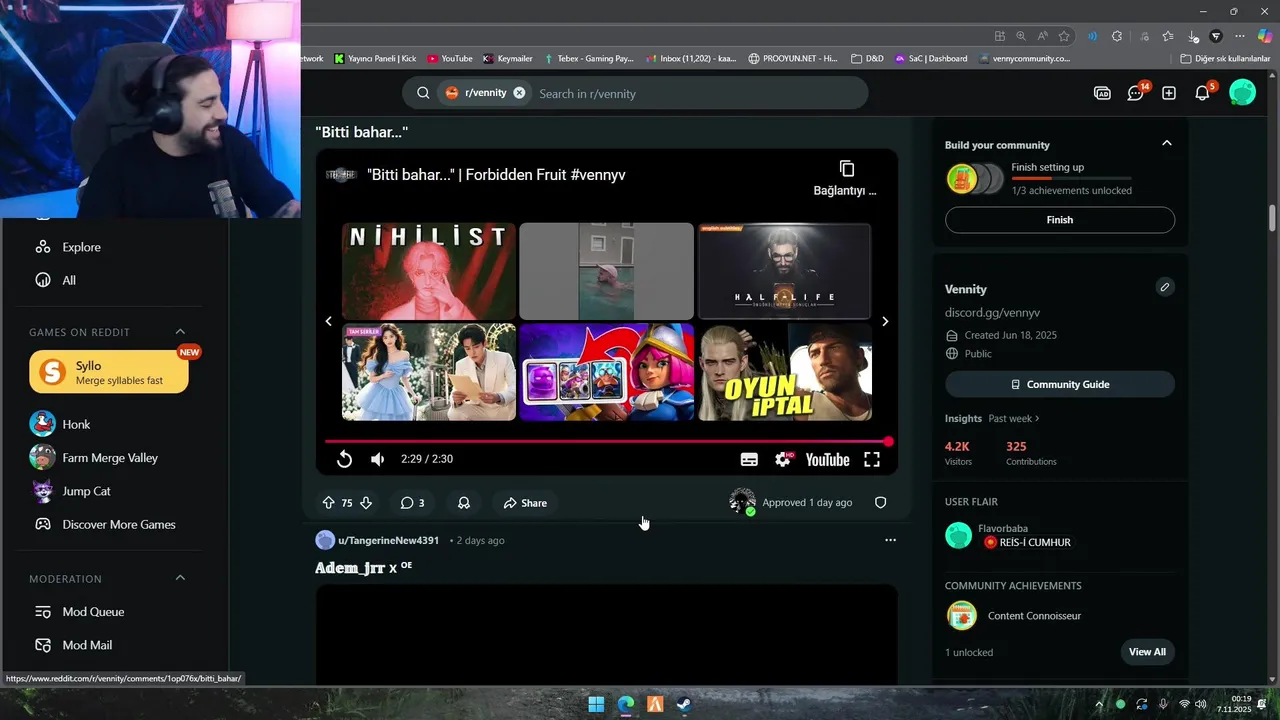
Task: Upvote the Bitti bahar post
Action: pos(329,503)
